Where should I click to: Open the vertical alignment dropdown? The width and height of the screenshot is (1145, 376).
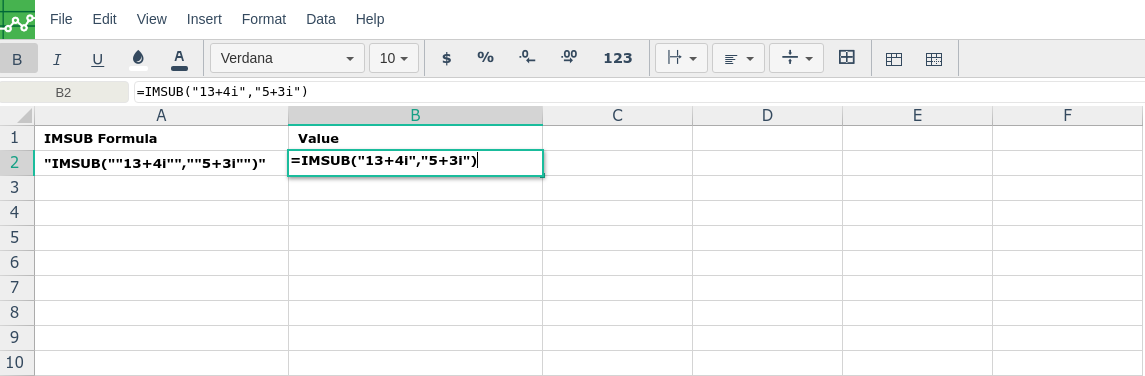tap(796, 58)
